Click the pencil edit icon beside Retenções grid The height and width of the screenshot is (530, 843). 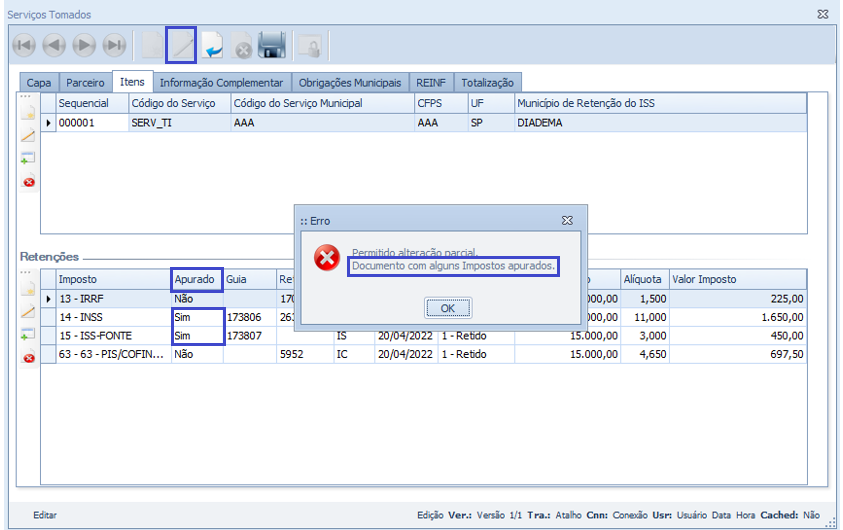coord(28,312)
